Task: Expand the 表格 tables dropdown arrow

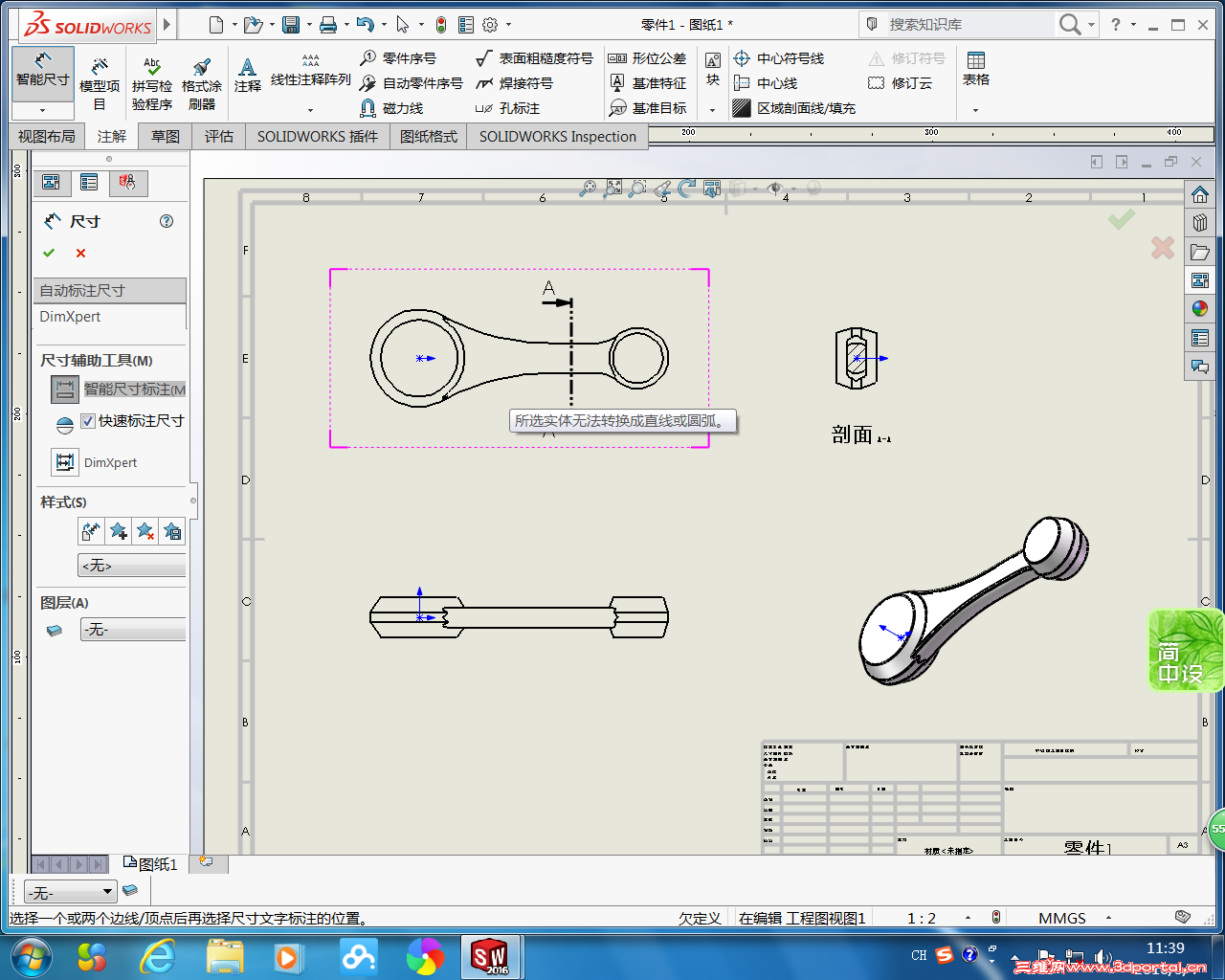Action: pos(975,110)
